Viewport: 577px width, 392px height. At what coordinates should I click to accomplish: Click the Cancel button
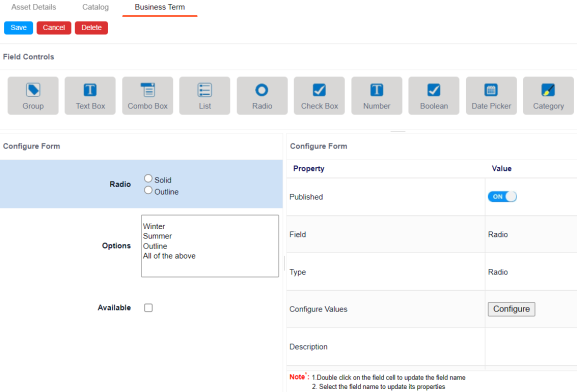click(x=54, y=28)
